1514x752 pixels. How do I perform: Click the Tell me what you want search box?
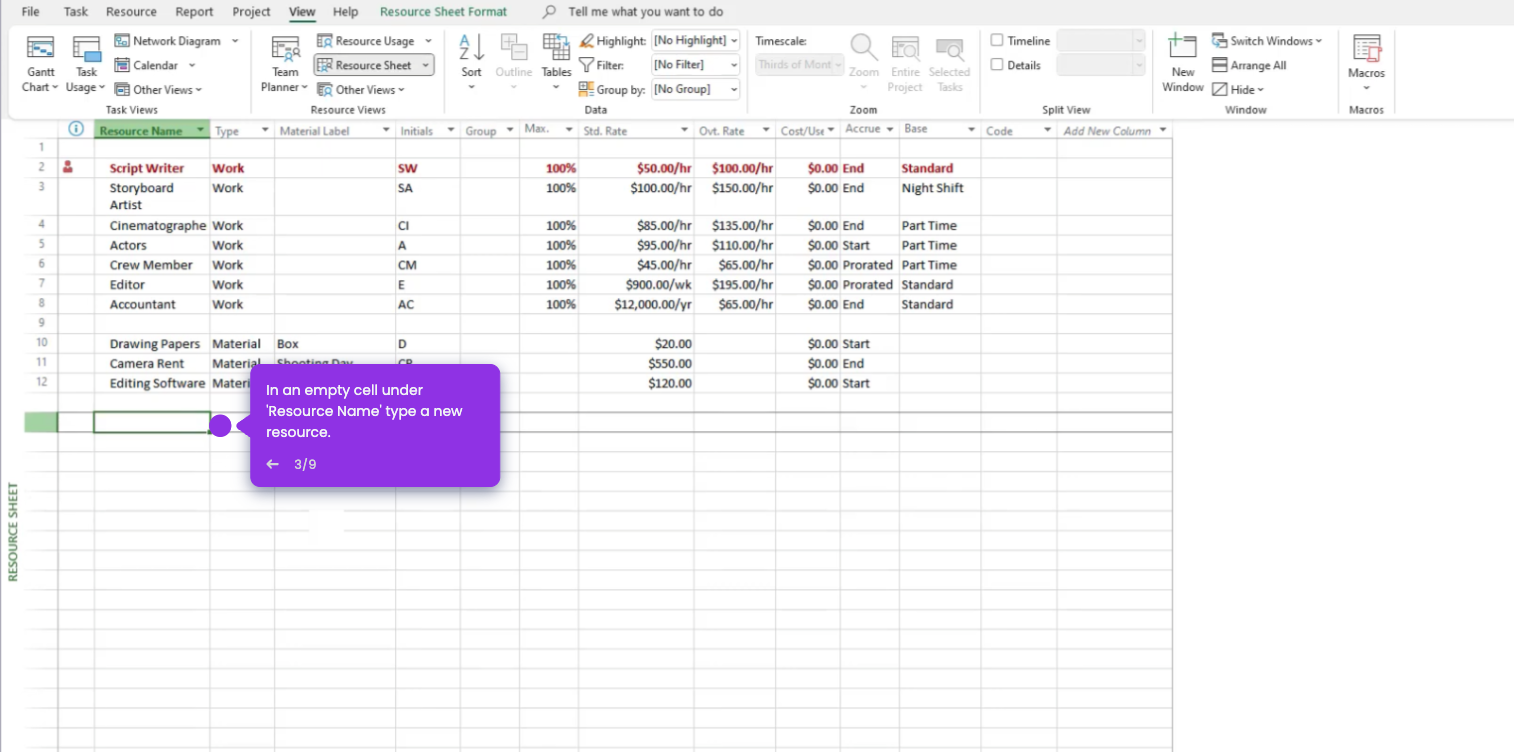(645, 12)
